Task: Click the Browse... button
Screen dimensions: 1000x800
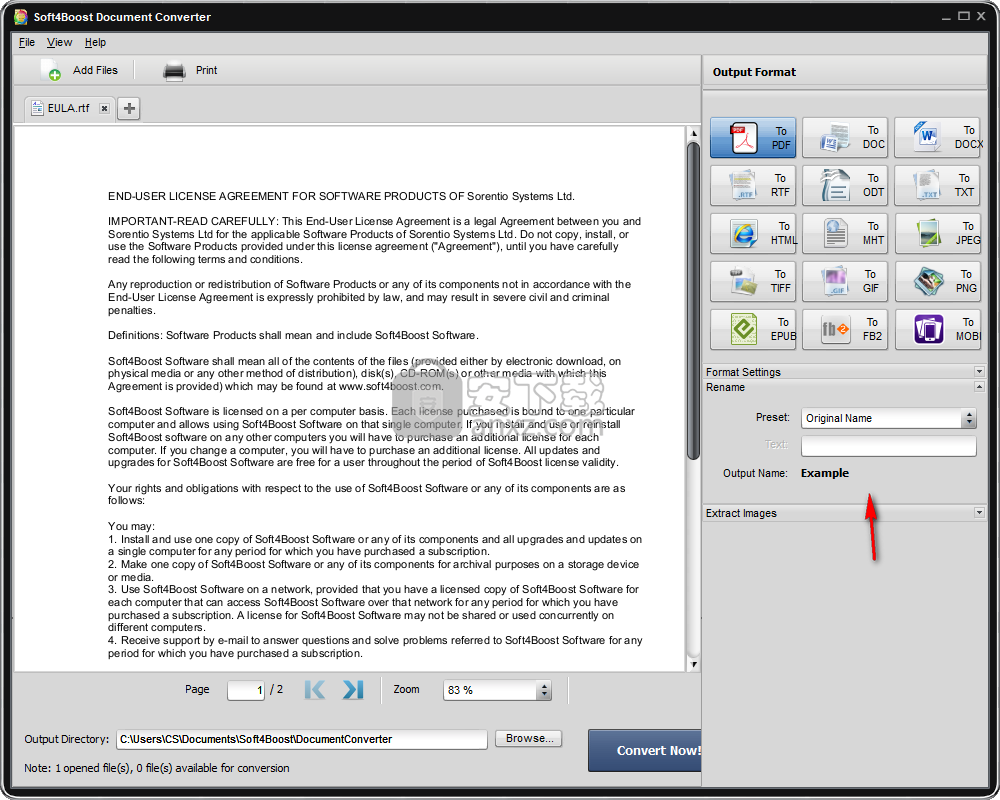Action: (529, 739)
